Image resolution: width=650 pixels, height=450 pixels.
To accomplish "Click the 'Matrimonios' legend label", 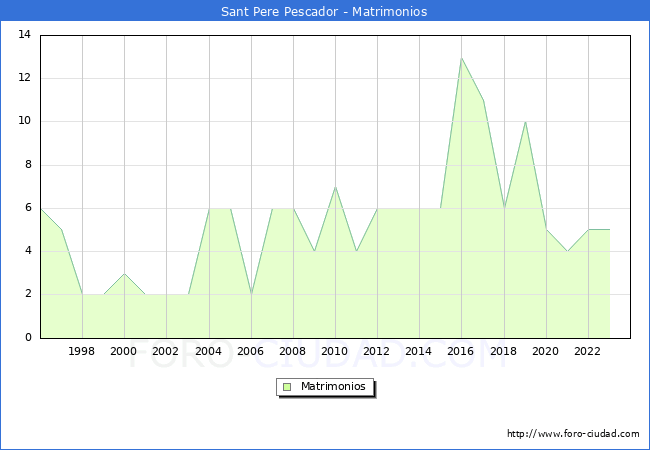I will tap(333, 386).
